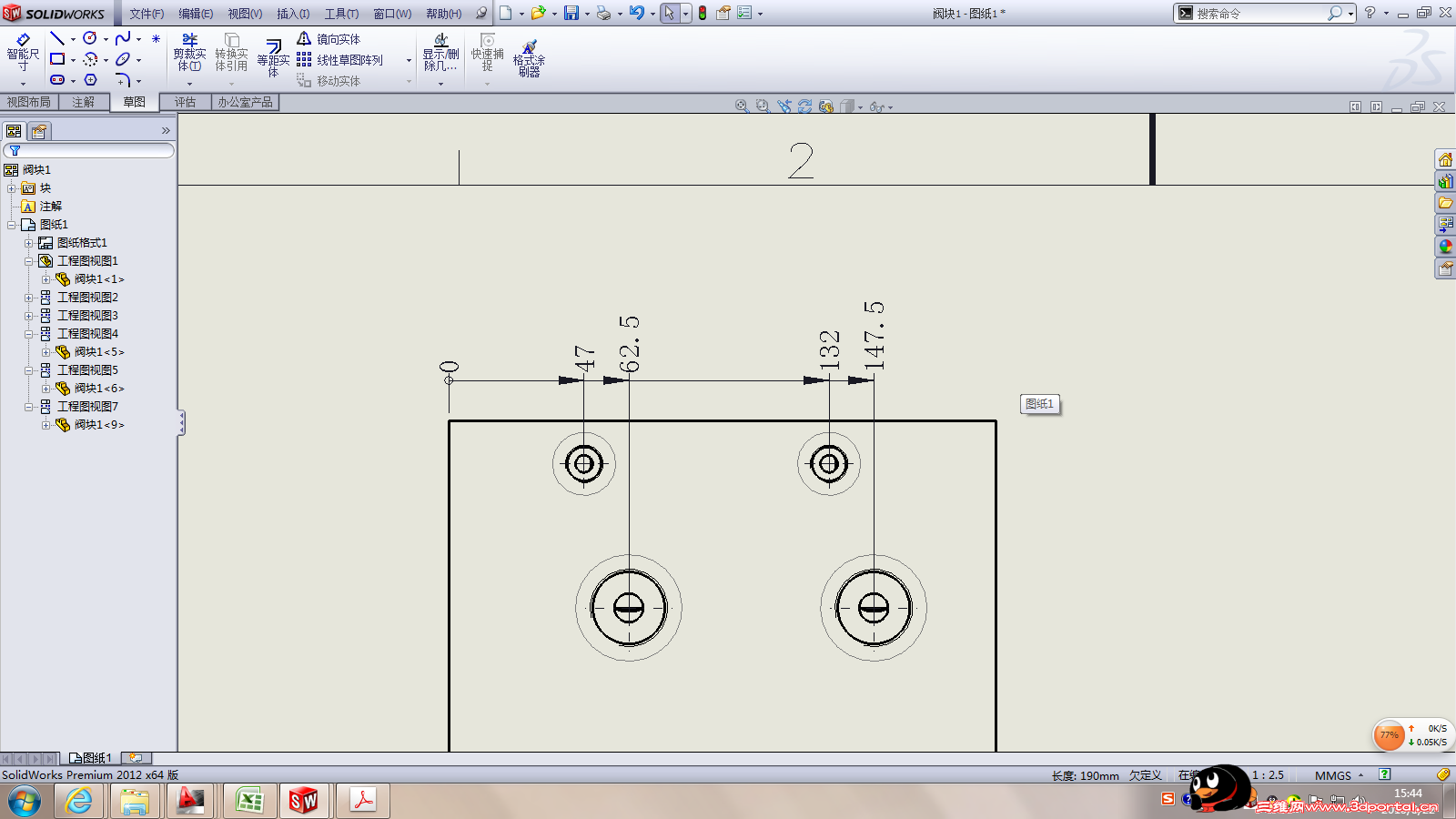The width and height of the screenshot is (1456, 819).
Task: Activate the Point sketch tool
Action: [157, 38]
